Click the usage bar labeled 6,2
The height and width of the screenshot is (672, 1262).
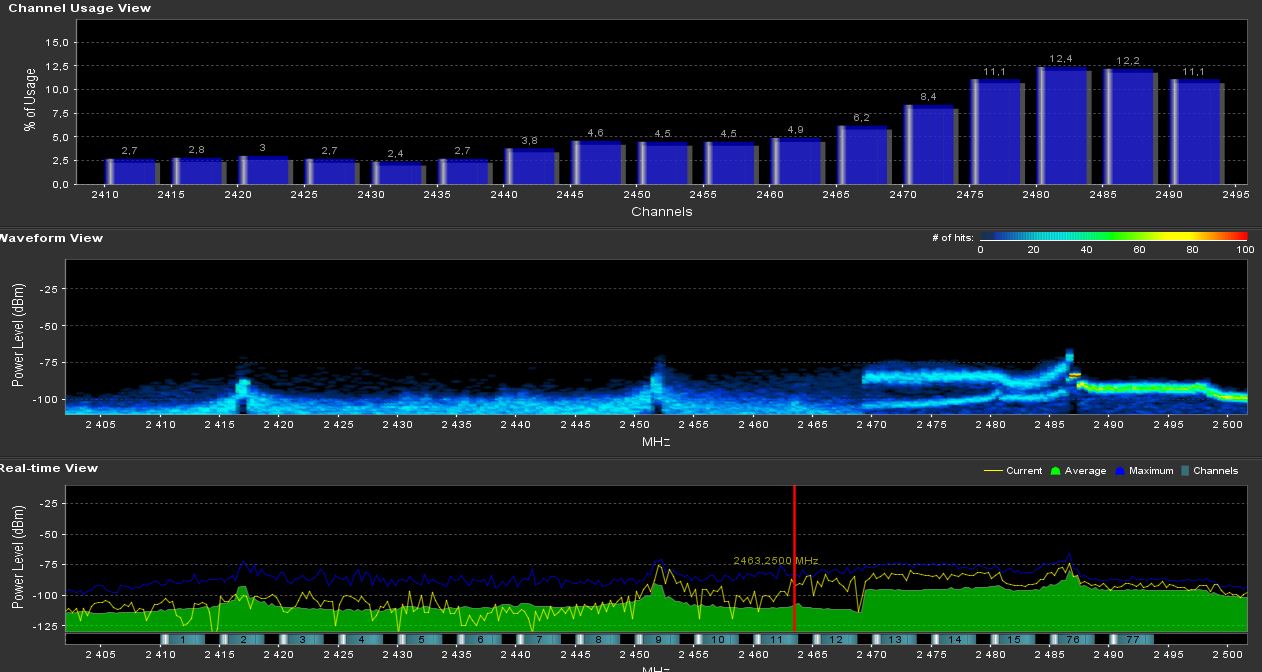tap(861, 155)
